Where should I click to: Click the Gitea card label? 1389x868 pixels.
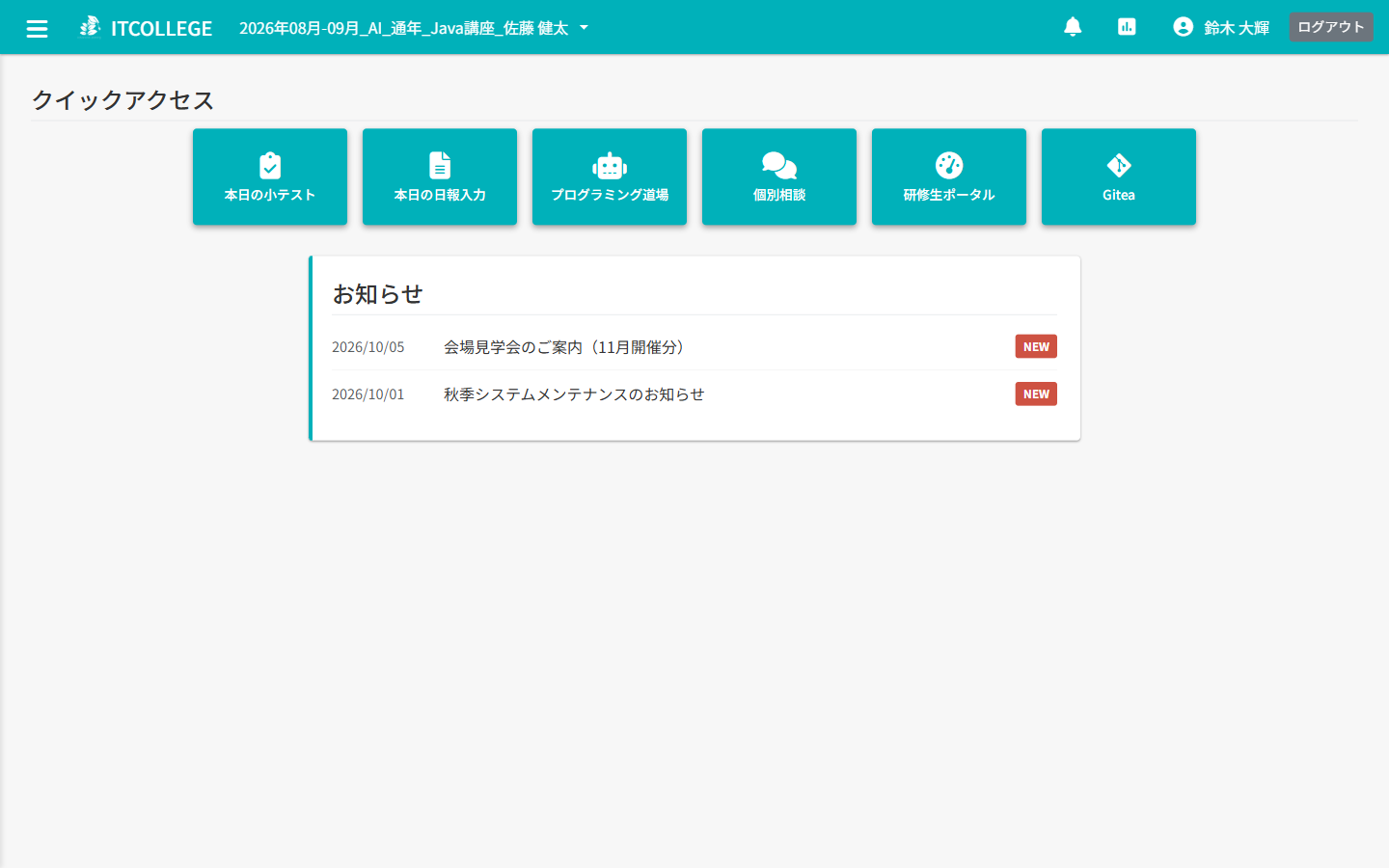tap(1119, 195)
